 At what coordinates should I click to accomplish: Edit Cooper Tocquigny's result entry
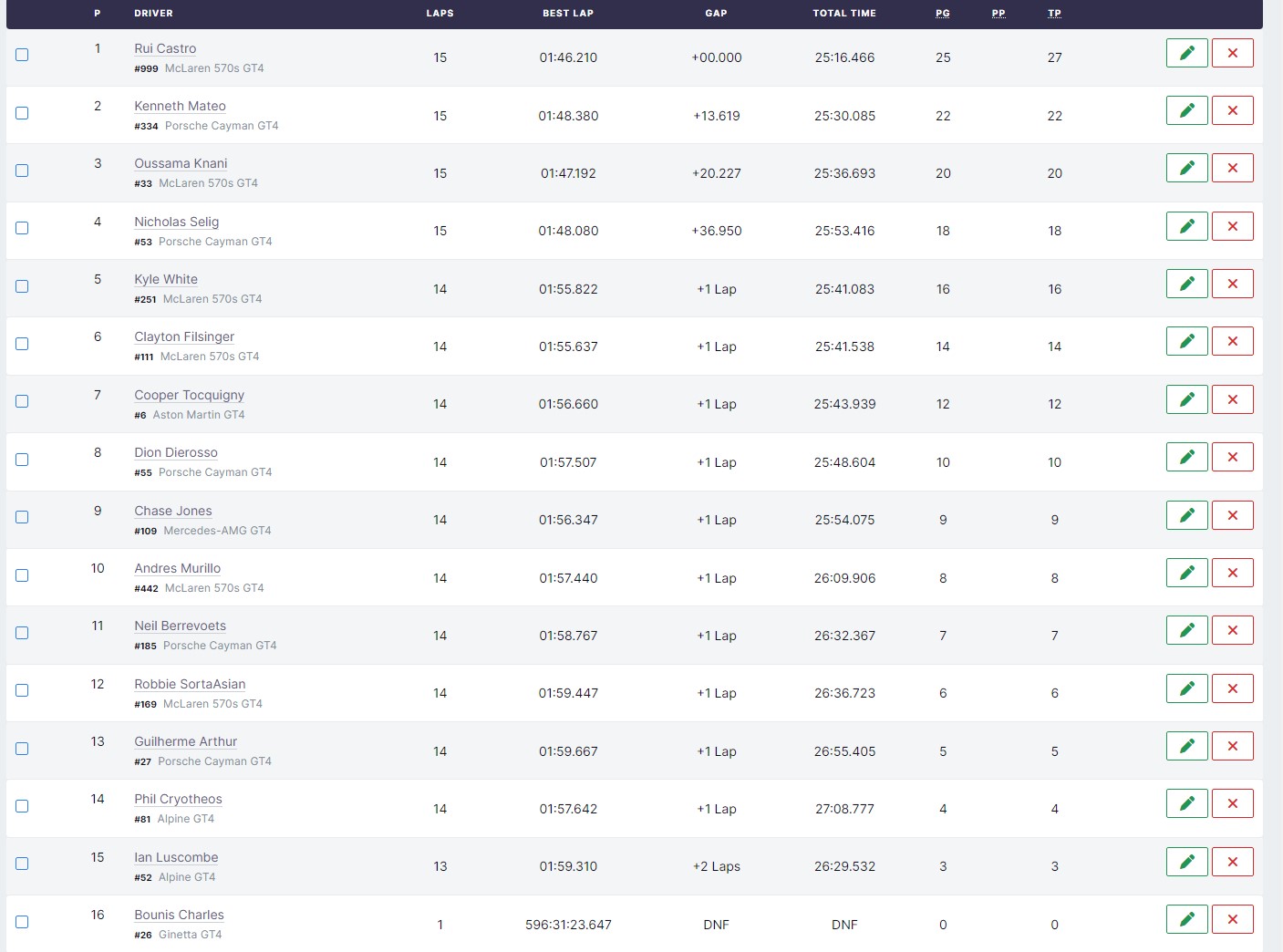click(x=1186, y=399)
